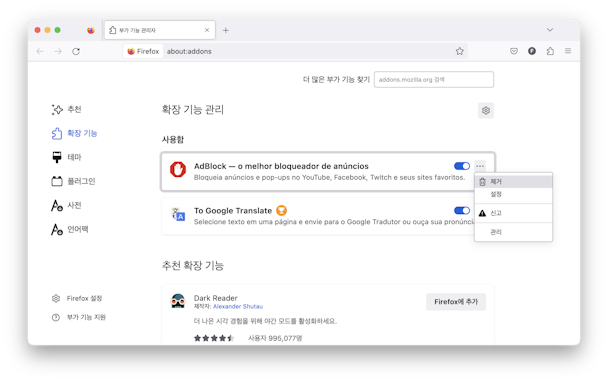Viewport: 608px width, 382px height.
Task: Open the 플러그인 sidebar section
Action: (x=73, y=181)
